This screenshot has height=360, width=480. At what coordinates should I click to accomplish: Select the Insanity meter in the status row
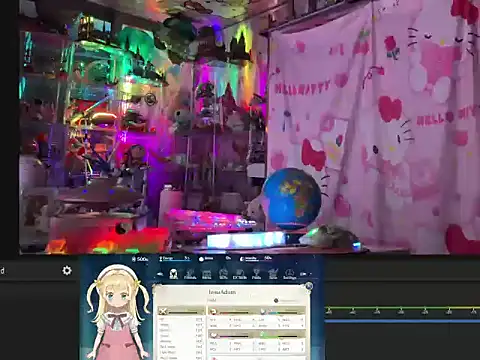256,258
